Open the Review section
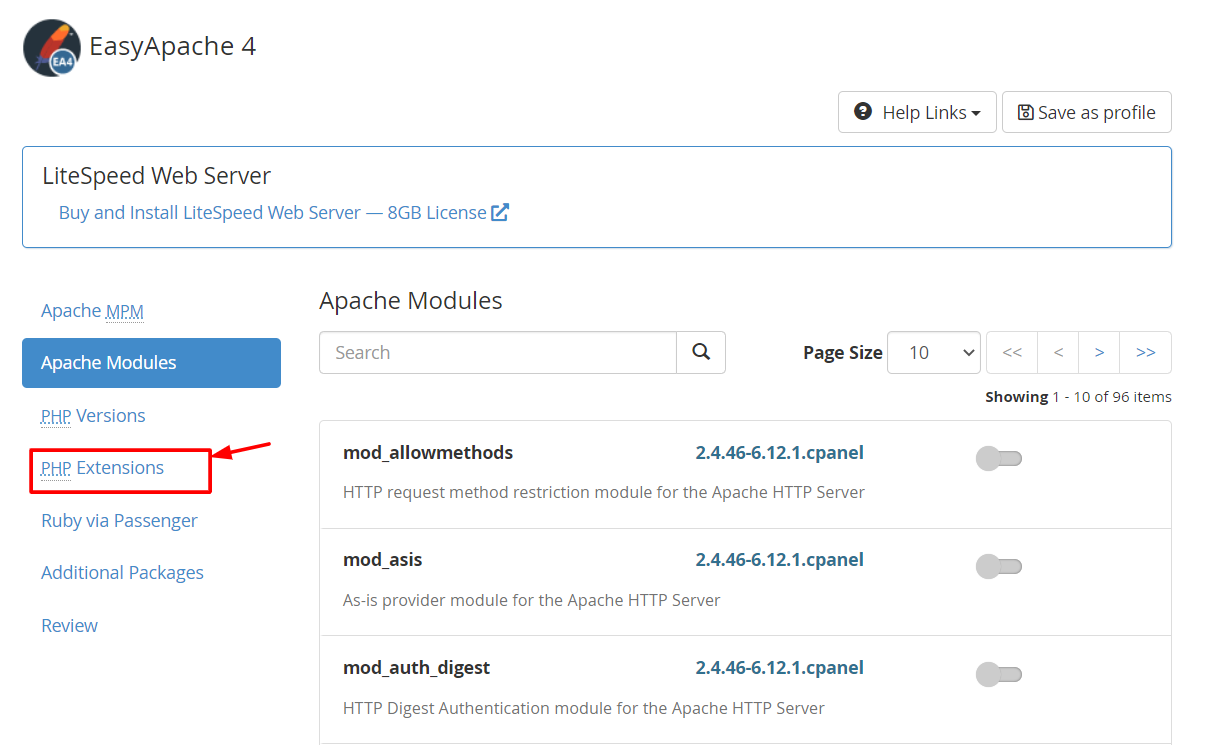 coord(69,626)
